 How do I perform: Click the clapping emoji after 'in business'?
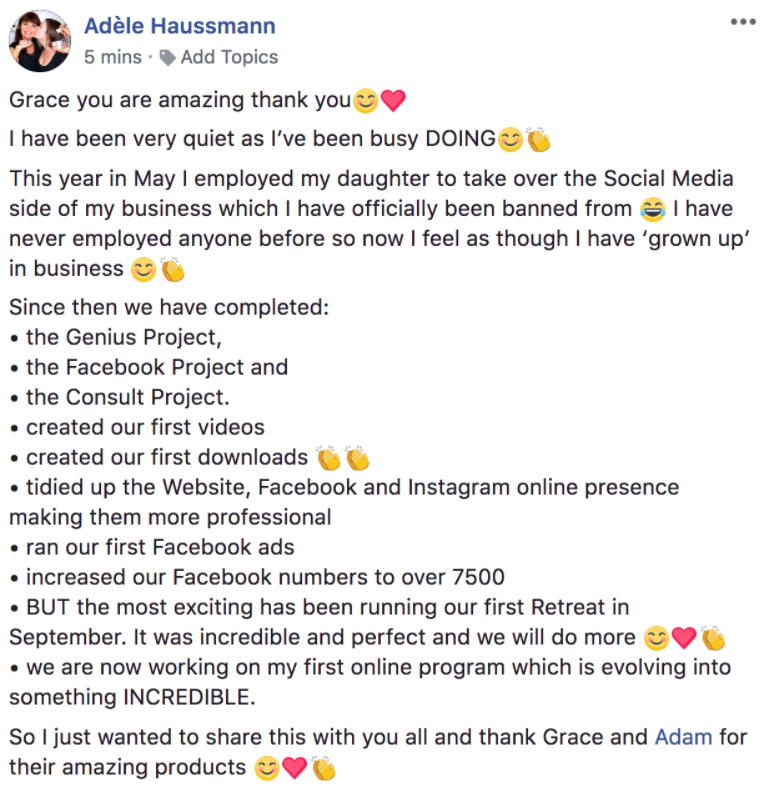[x=173, y=270]
